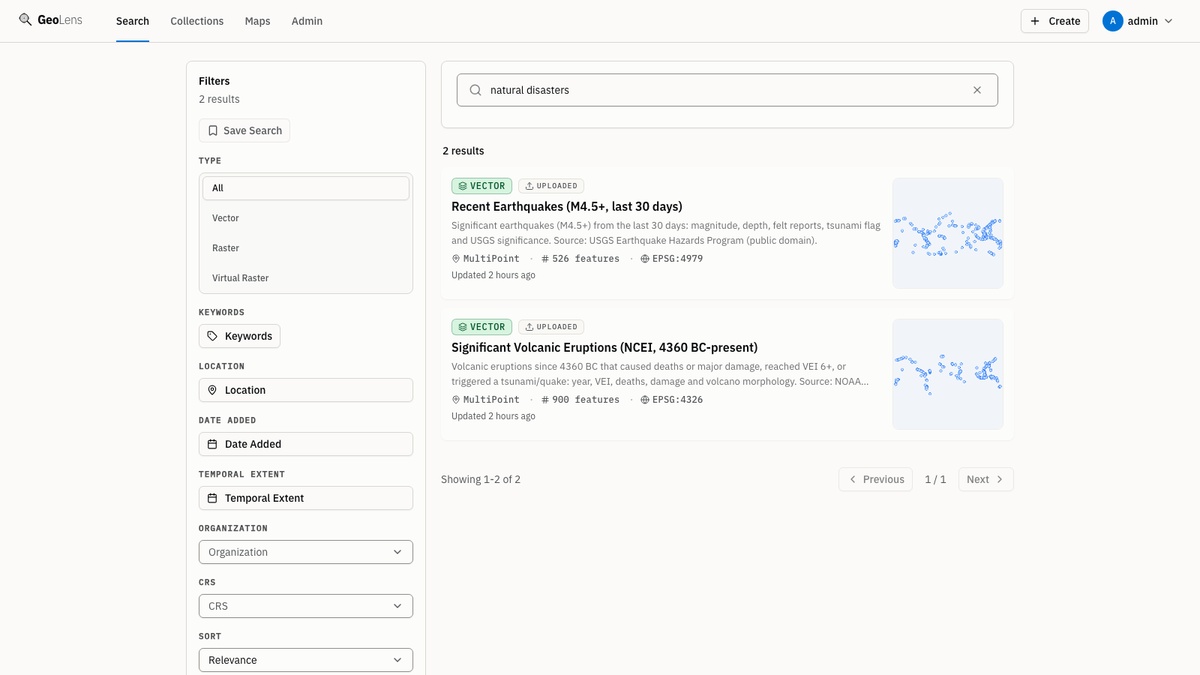Click the MultiPoint label on Volcanic Eruptions result
The height and width of the screenshot is (675, 1200).
point(486,400)
